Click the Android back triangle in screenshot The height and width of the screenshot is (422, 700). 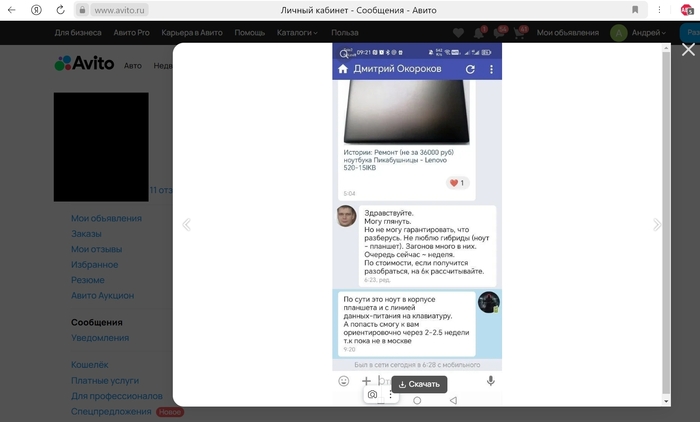coord(453,401)
